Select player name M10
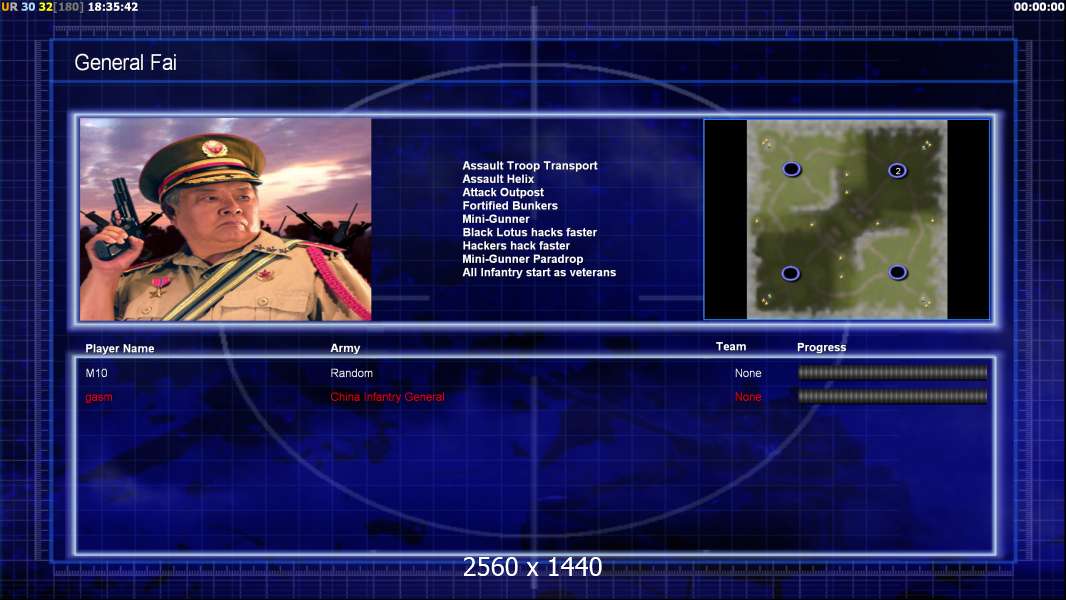This screenshot has height=600, width=1066. (97, 373)
